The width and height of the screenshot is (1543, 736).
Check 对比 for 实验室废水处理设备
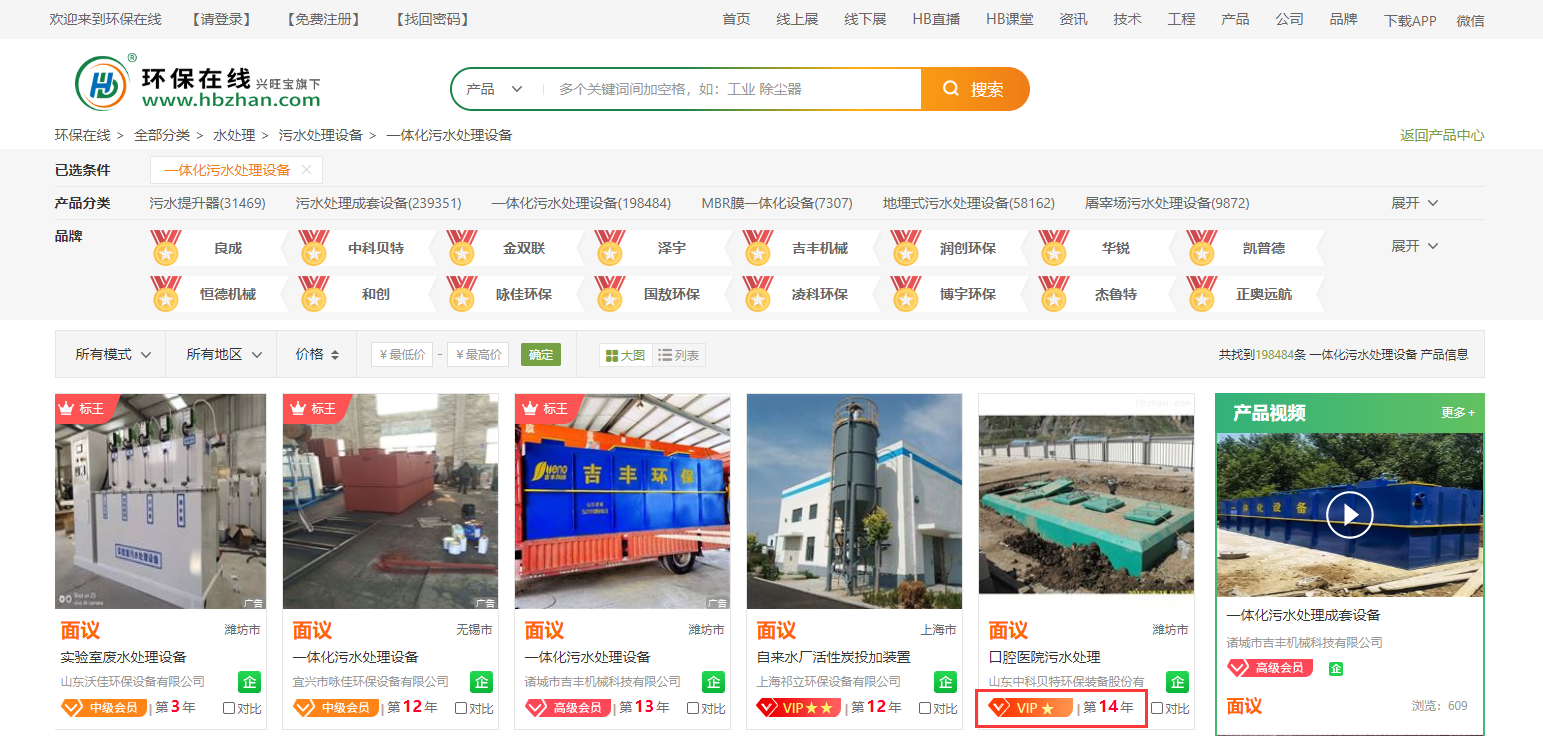pos(229,708)
